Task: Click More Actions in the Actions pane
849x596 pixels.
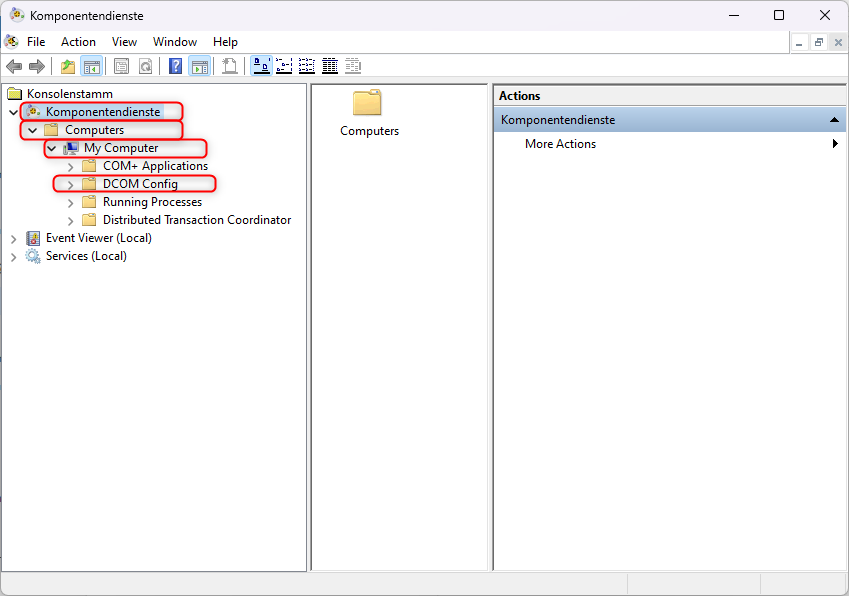Action: click(x=560, y=143)
